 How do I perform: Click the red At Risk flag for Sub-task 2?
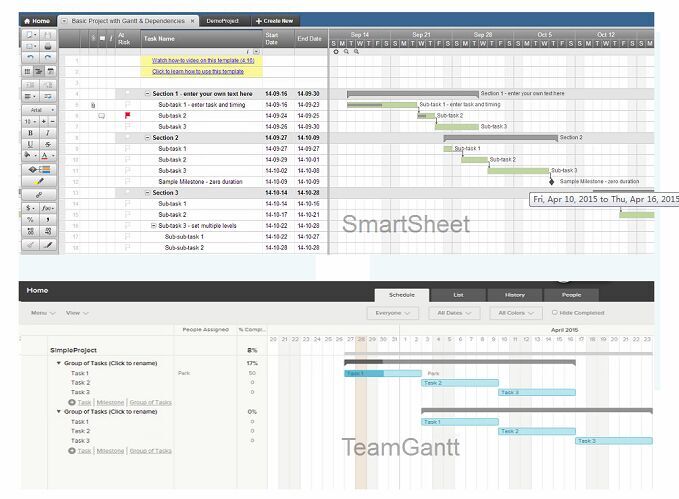point(127,116)
